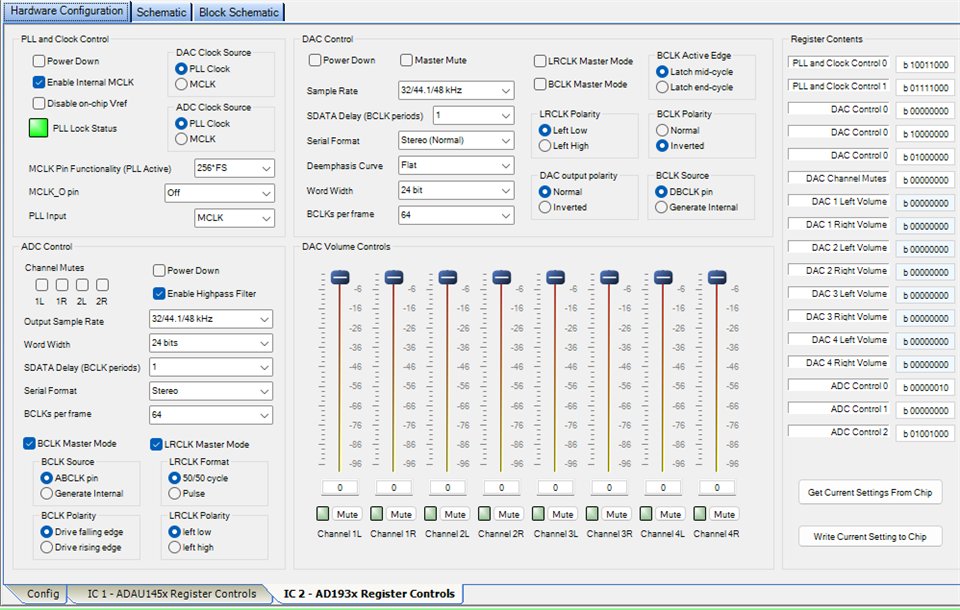Viewport: 960px width, 610px height.
Task: Open IC 1 - ADAU145x Register Controls tab
Action: tap(171, 593)
